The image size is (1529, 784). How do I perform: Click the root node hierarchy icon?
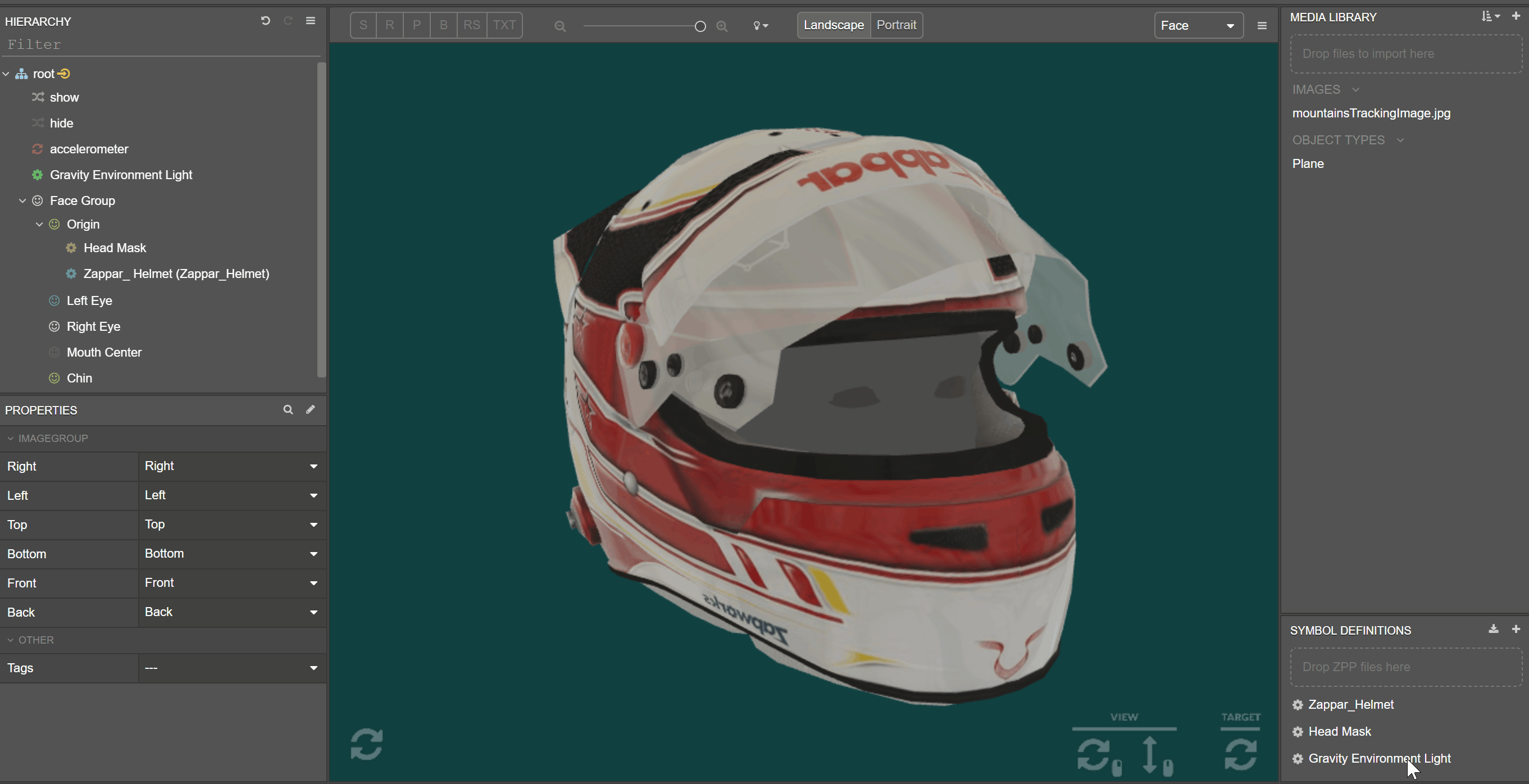click(22, 74)
